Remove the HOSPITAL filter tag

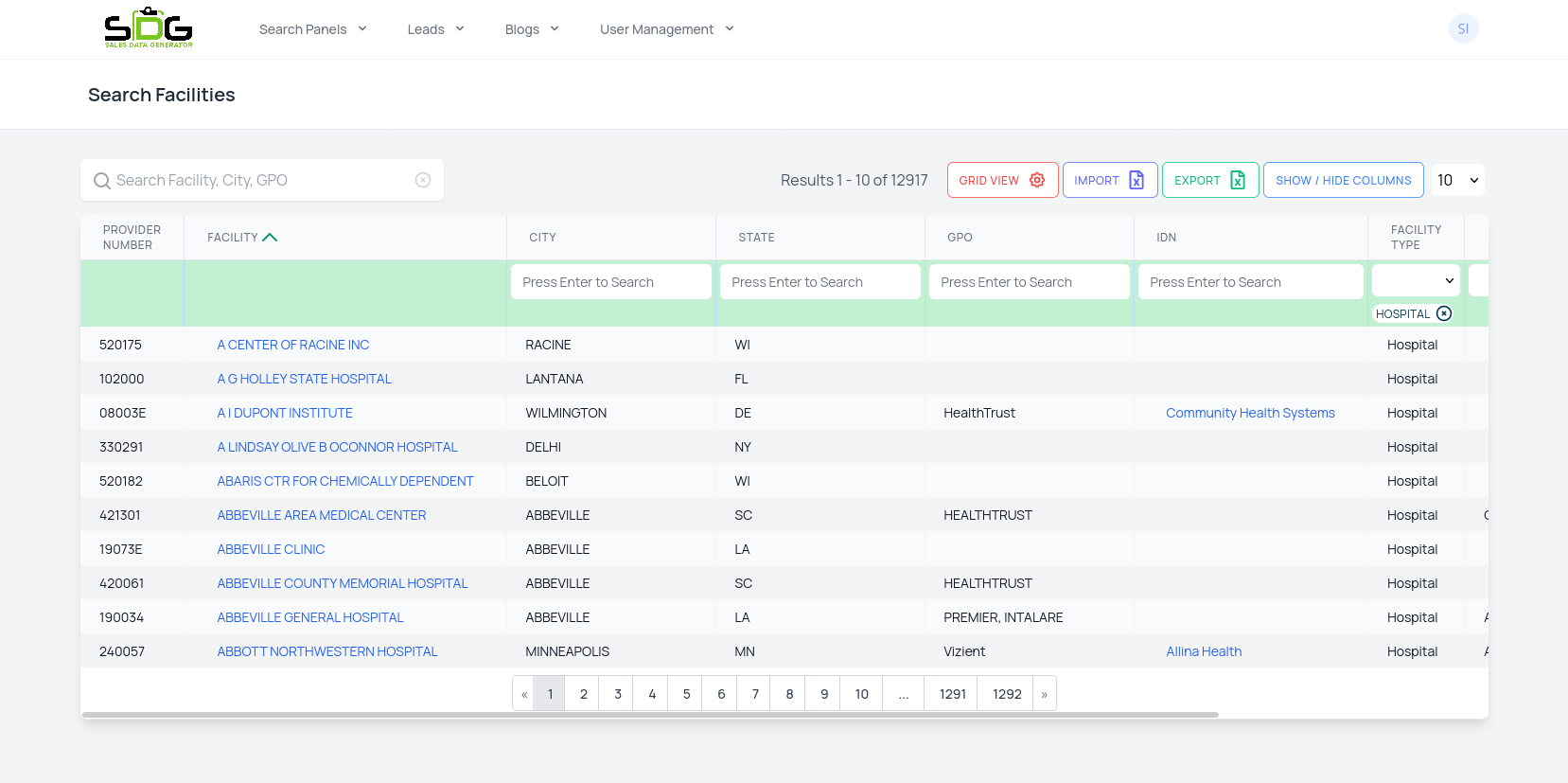tap(1444, 313)
